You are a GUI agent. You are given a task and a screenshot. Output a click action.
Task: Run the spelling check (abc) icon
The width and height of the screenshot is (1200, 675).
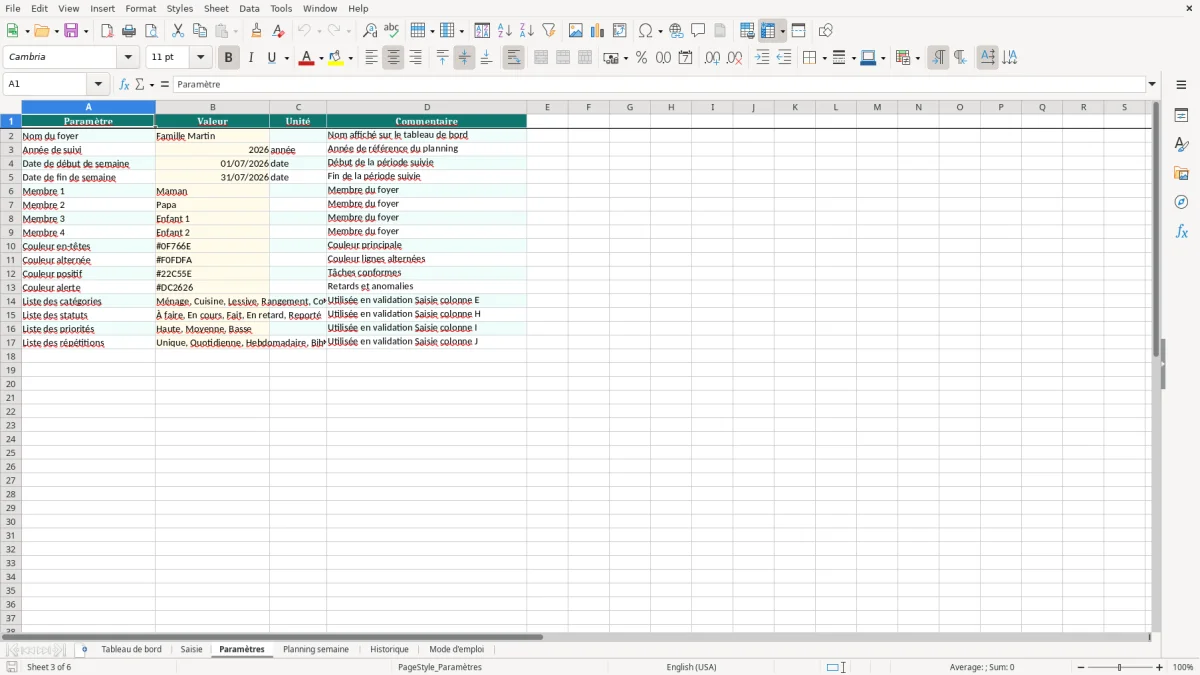click(x=392, y=31)
